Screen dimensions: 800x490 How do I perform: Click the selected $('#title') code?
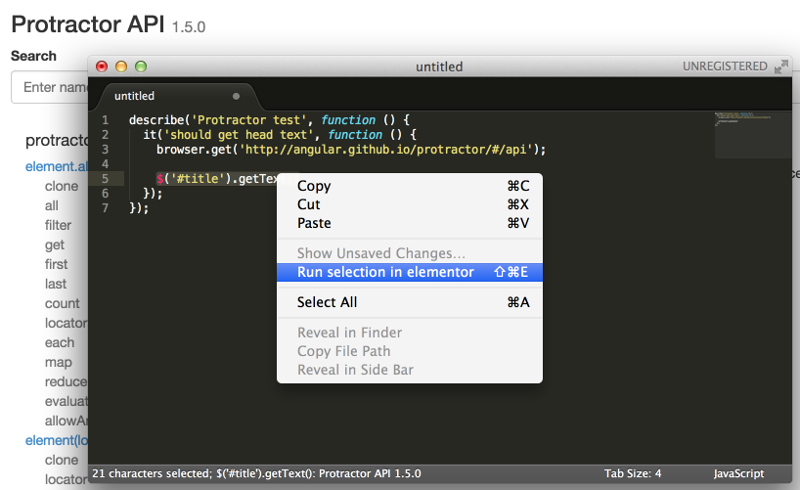click(x=217, y=179)
